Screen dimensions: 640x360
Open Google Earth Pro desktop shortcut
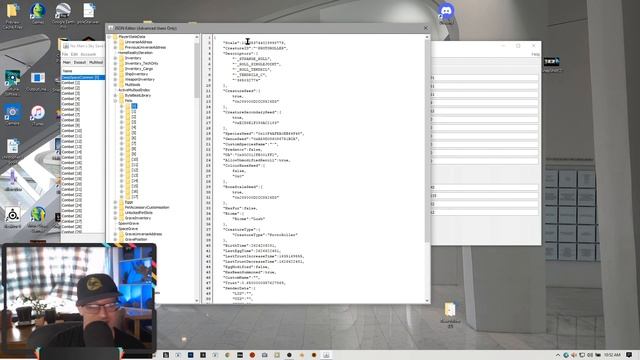[63, 15]
